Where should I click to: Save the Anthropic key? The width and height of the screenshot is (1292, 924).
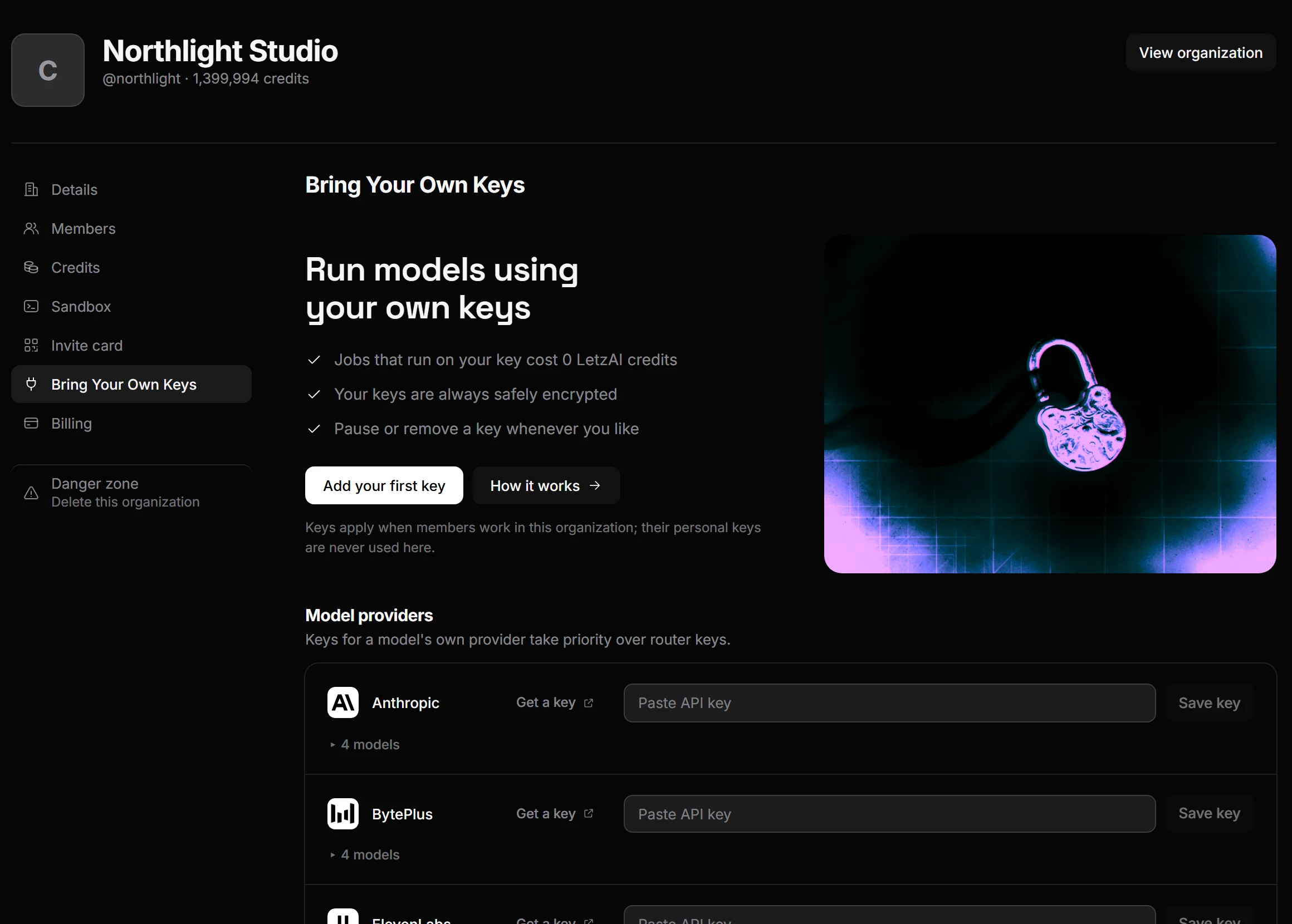tap(1209, 703)
